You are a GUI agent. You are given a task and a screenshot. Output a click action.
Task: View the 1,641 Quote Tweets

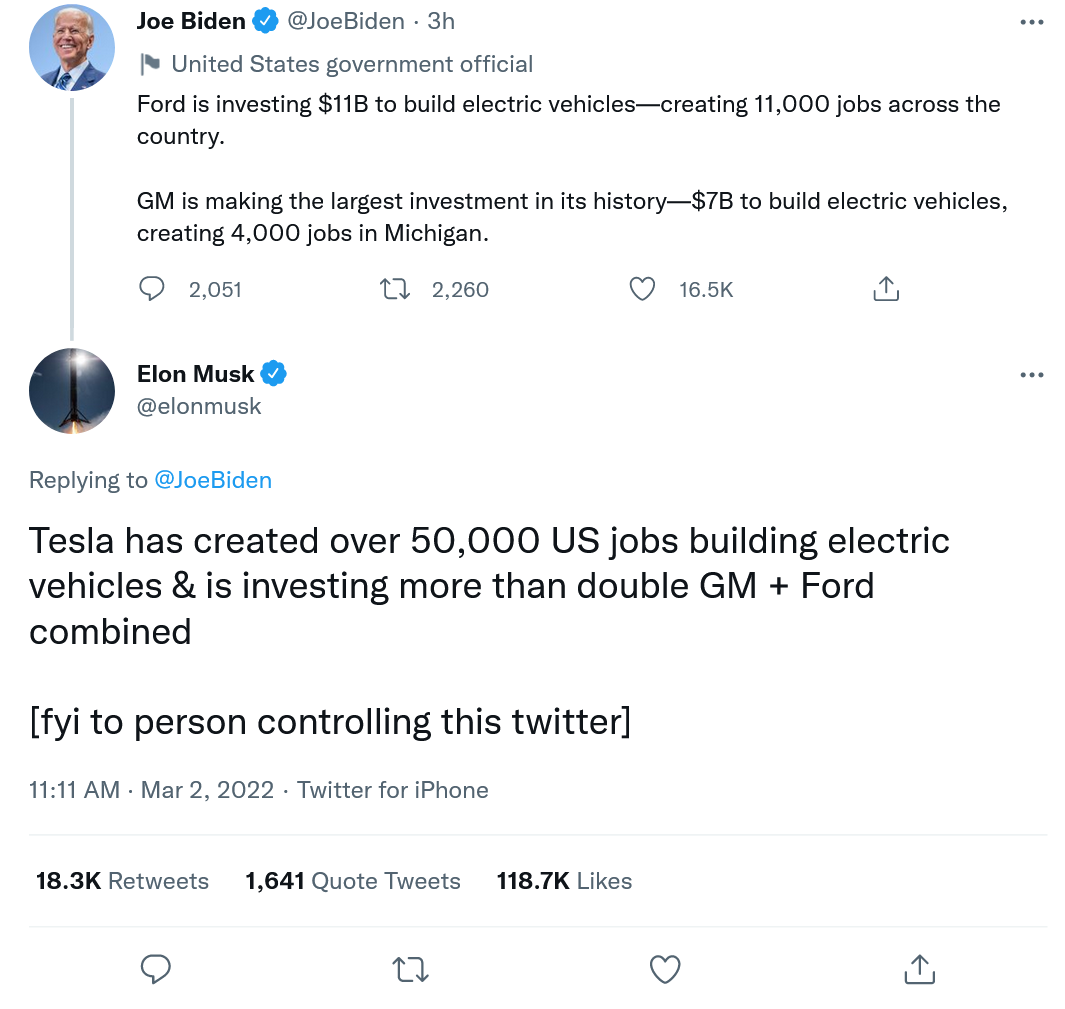(352, 881)
